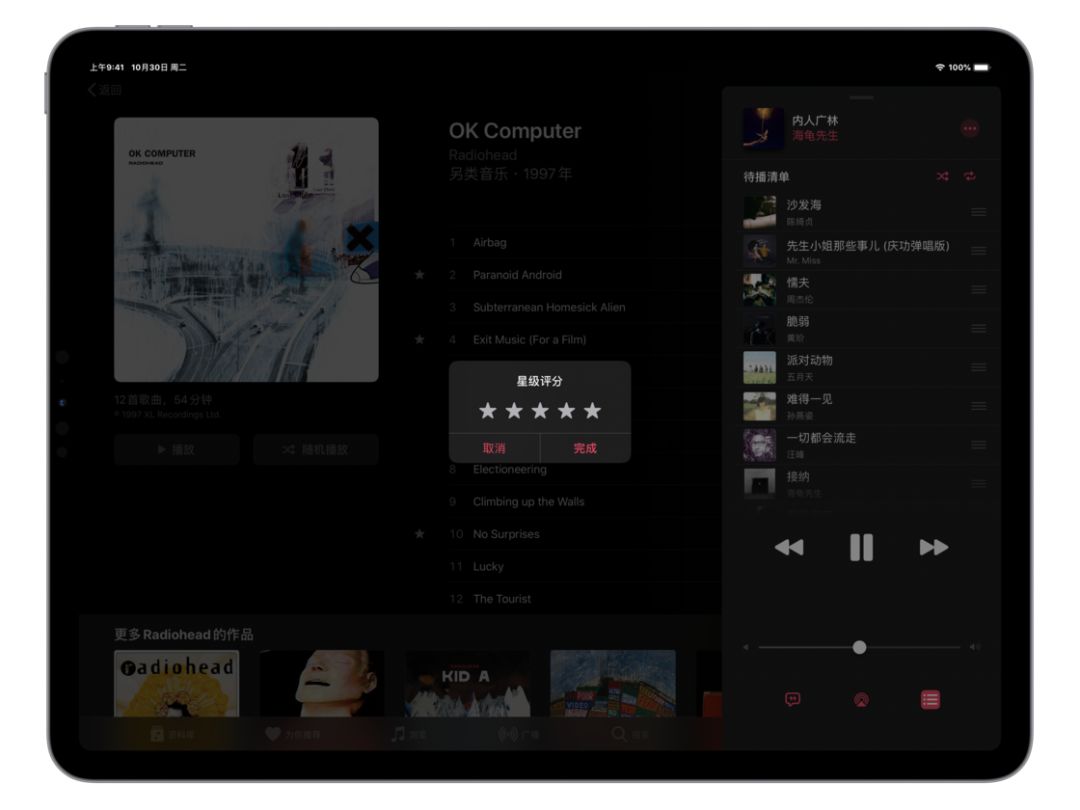Image resolution: width=1080 pixels, height=810 pixels.
Task: Toggle the Up Next queue list icon
Action: [930, 700]
